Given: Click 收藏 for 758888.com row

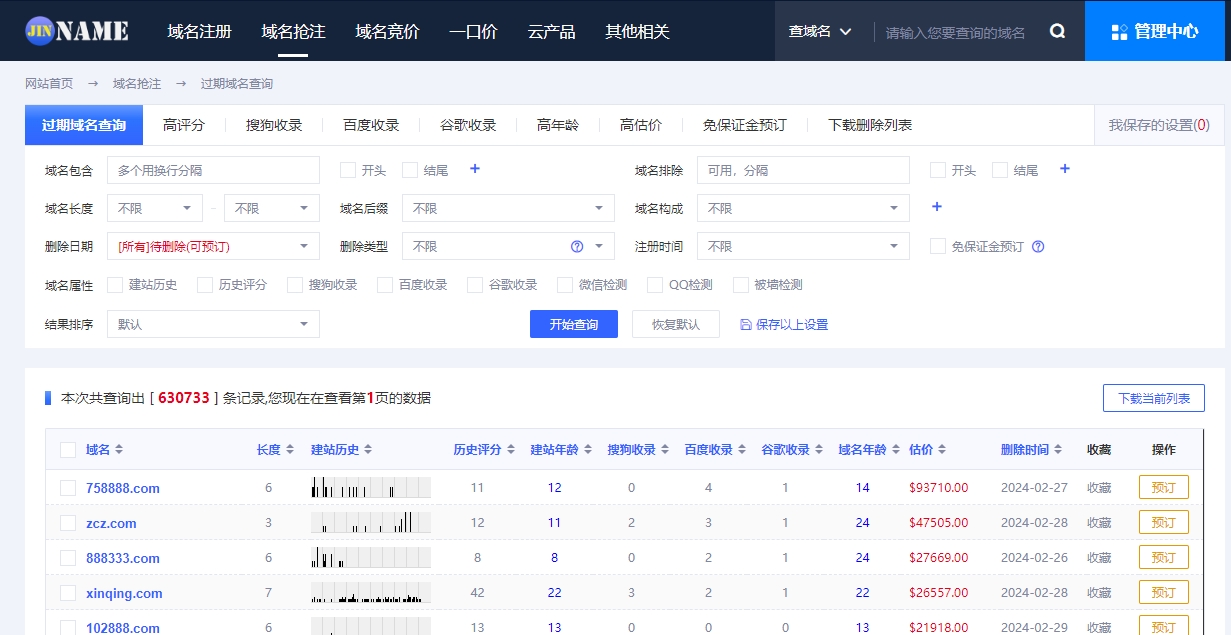Looking at the screenshot, I should point(1099,488).
